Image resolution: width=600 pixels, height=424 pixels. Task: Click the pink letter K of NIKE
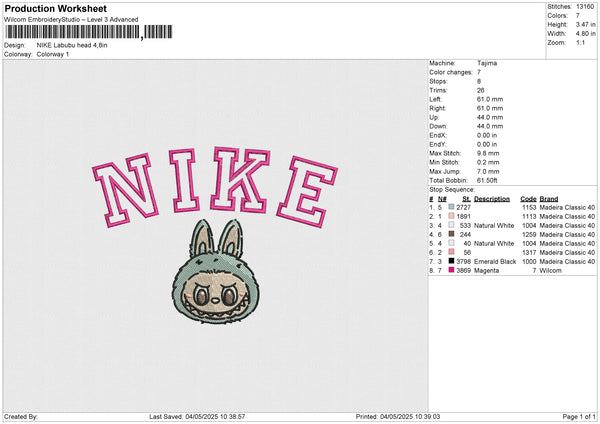[x=239, y=180]
